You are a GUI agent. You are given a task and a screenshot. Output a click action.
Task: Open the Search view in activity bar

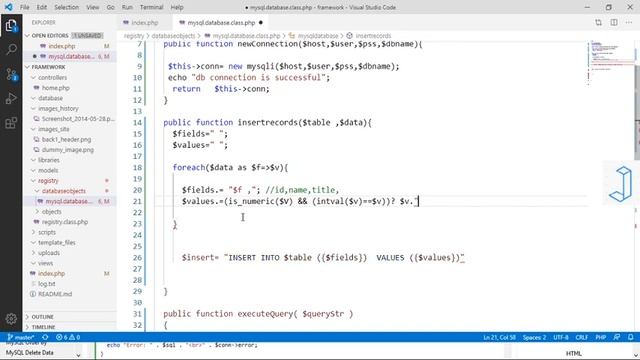(x=11, y=50)
